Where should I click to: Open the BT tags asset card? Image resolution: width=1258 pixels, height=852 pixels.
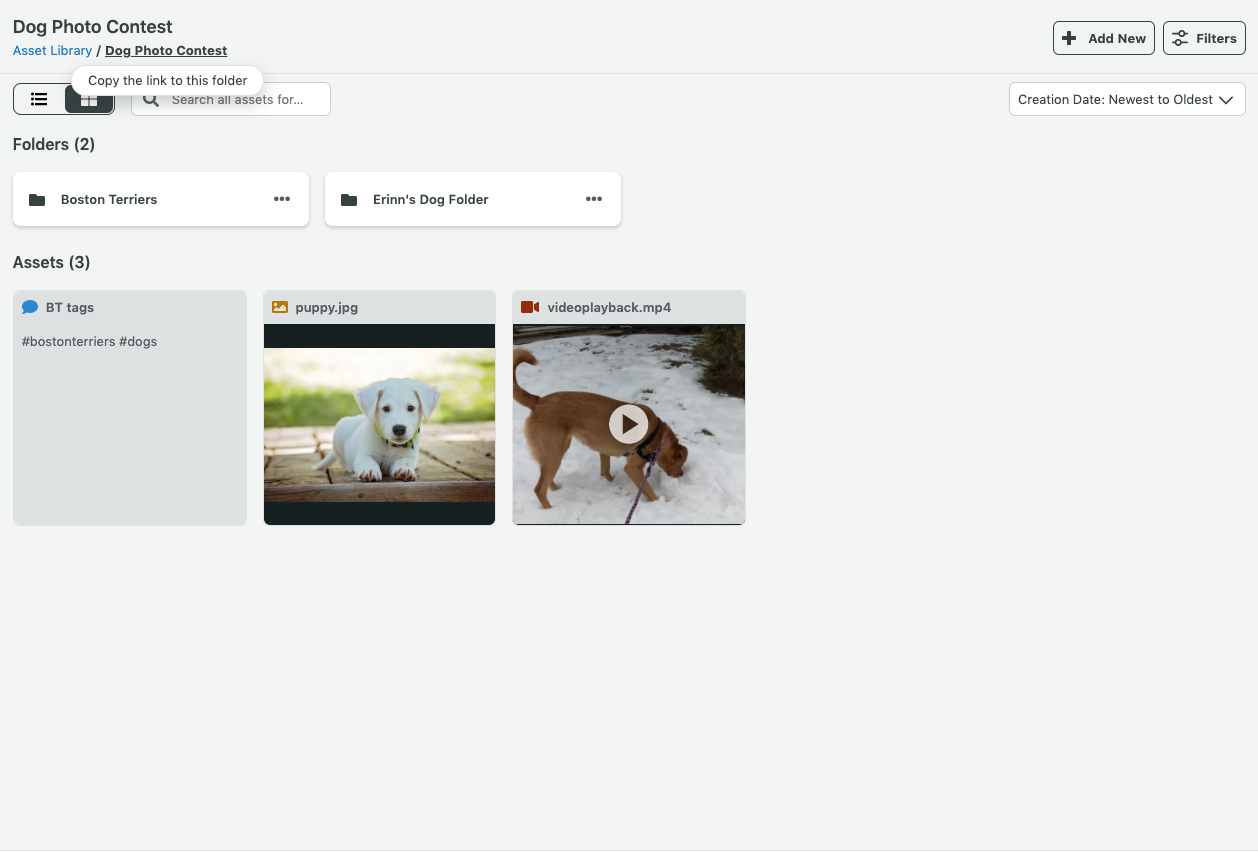pyautogui.click(x=130, y=408)
